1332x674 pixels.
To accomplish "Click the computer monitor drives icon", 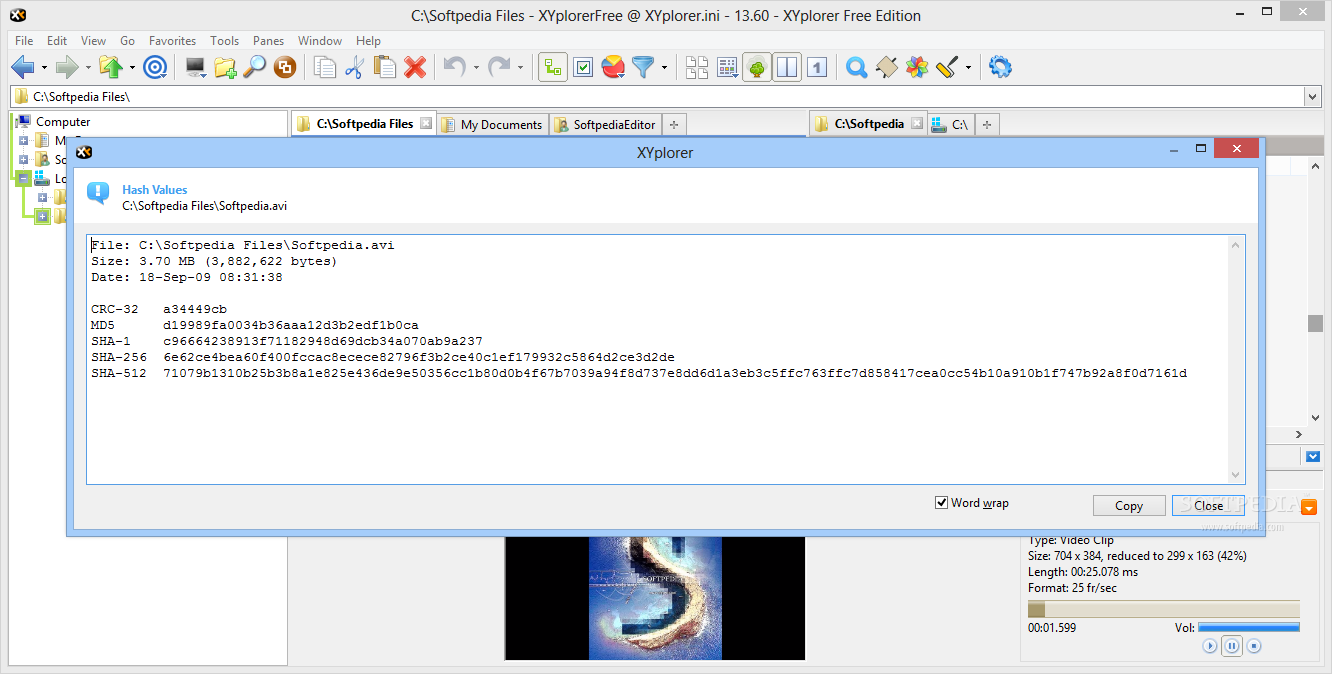I will point(196,67).
